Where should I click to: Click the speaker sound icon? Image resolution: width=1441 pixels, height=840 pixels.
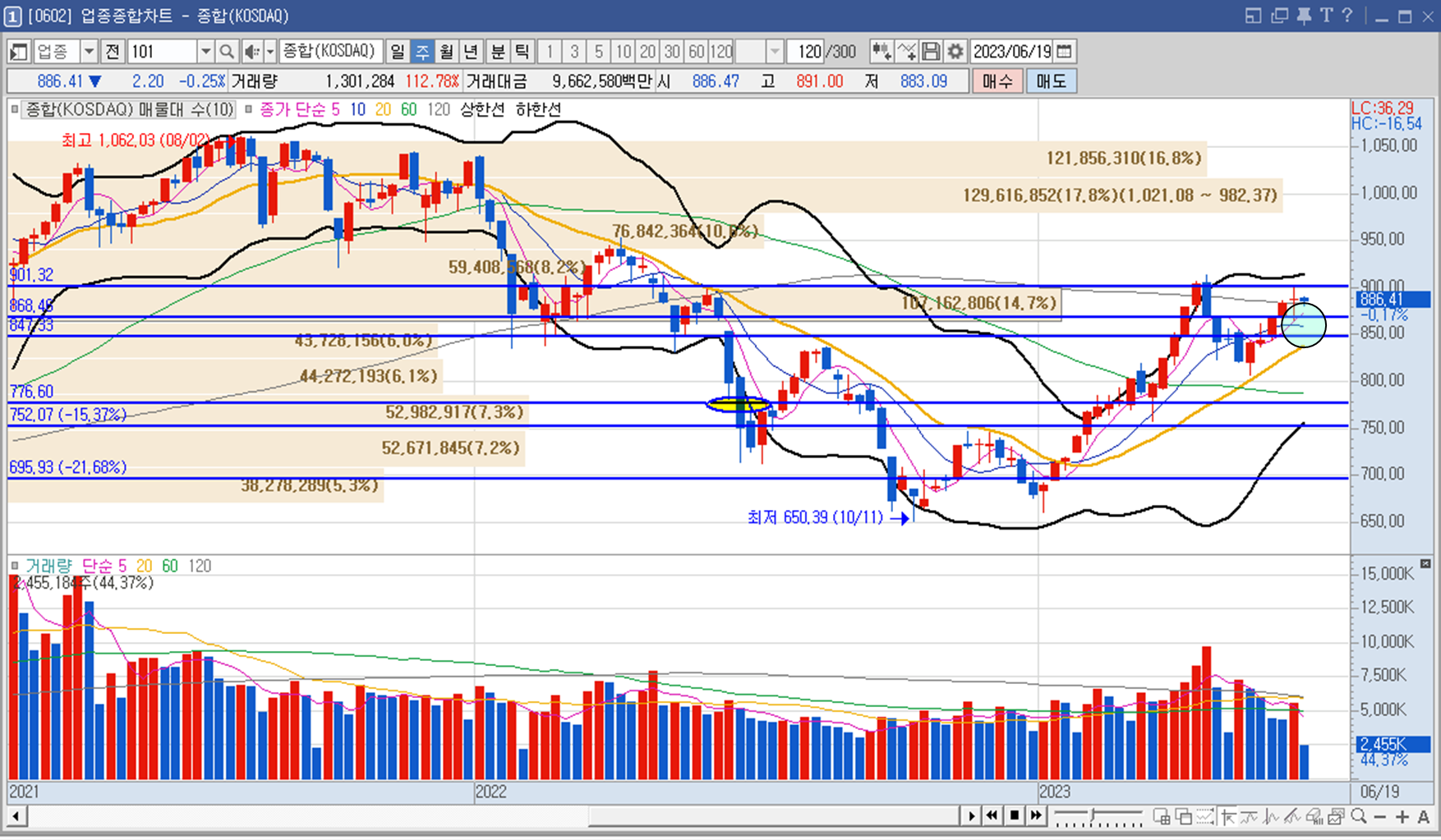tap(251, 52)
